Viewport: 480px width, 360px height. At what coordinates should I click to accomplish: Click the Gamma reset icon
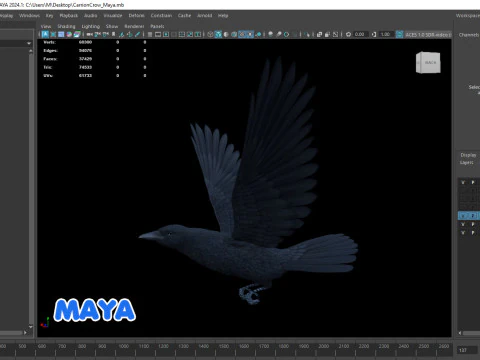(374, 34)
